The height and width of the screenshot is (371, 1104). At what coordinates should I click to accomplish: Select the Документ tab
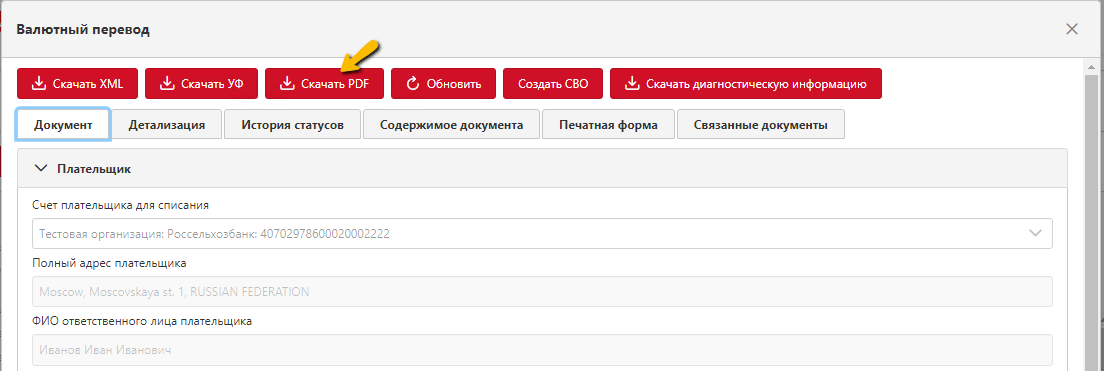pyautogui.click(x=63, y=125)
